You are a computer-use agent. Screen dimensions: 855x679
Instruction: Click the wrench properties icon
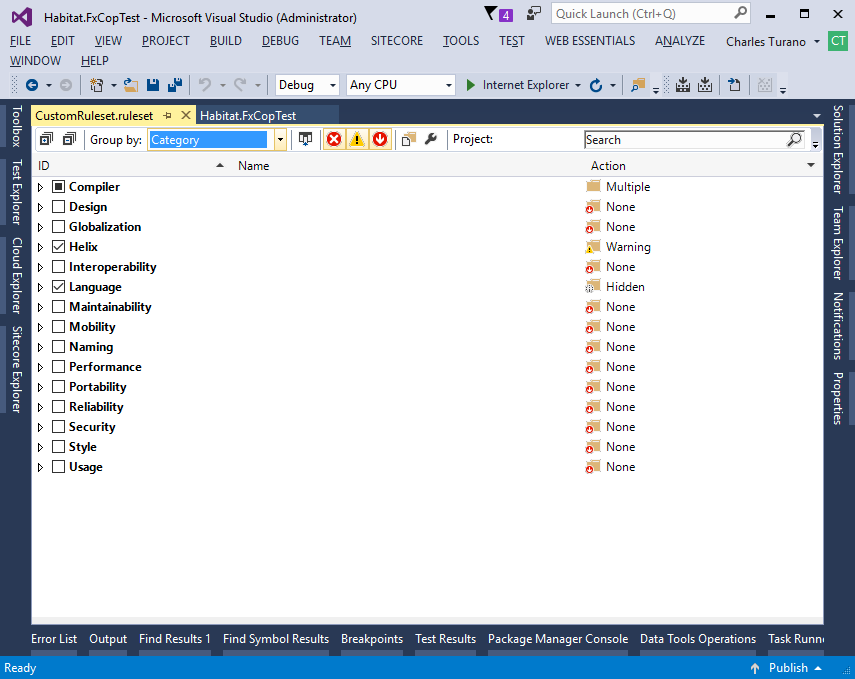pos(431,140)
